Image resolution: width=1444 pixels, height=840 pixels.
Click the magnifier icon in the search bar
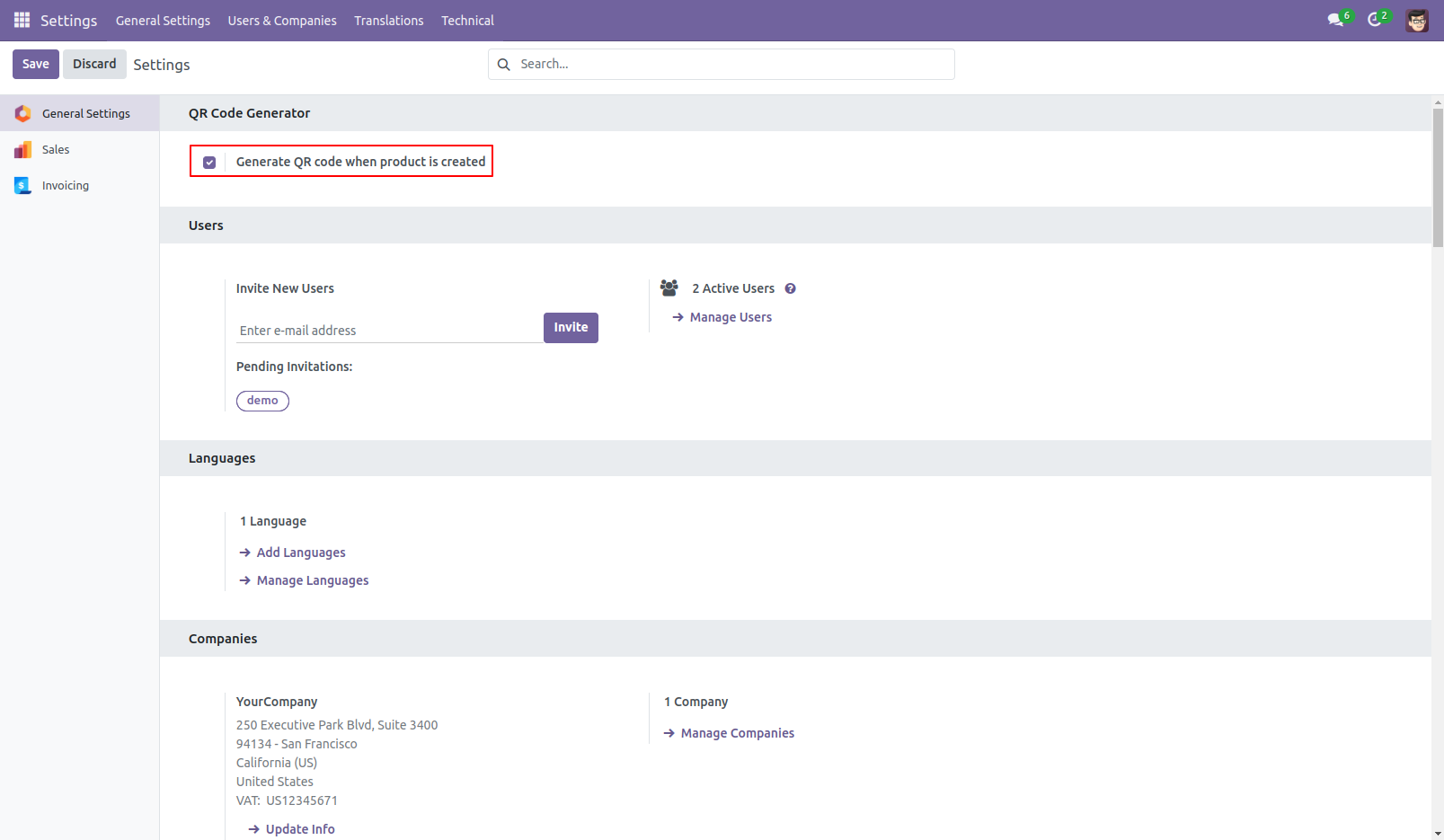(503, 64)
